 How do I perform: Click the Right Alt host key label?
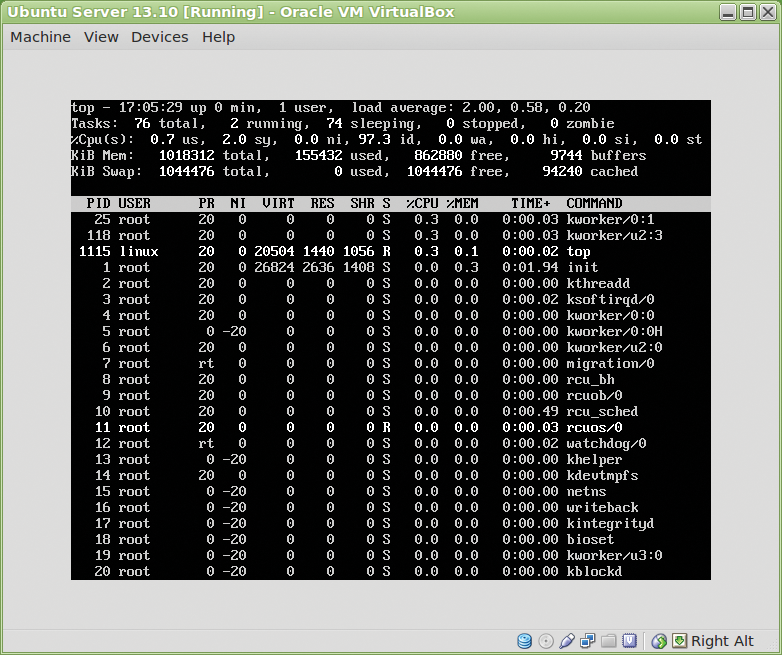tap(722, 641)
